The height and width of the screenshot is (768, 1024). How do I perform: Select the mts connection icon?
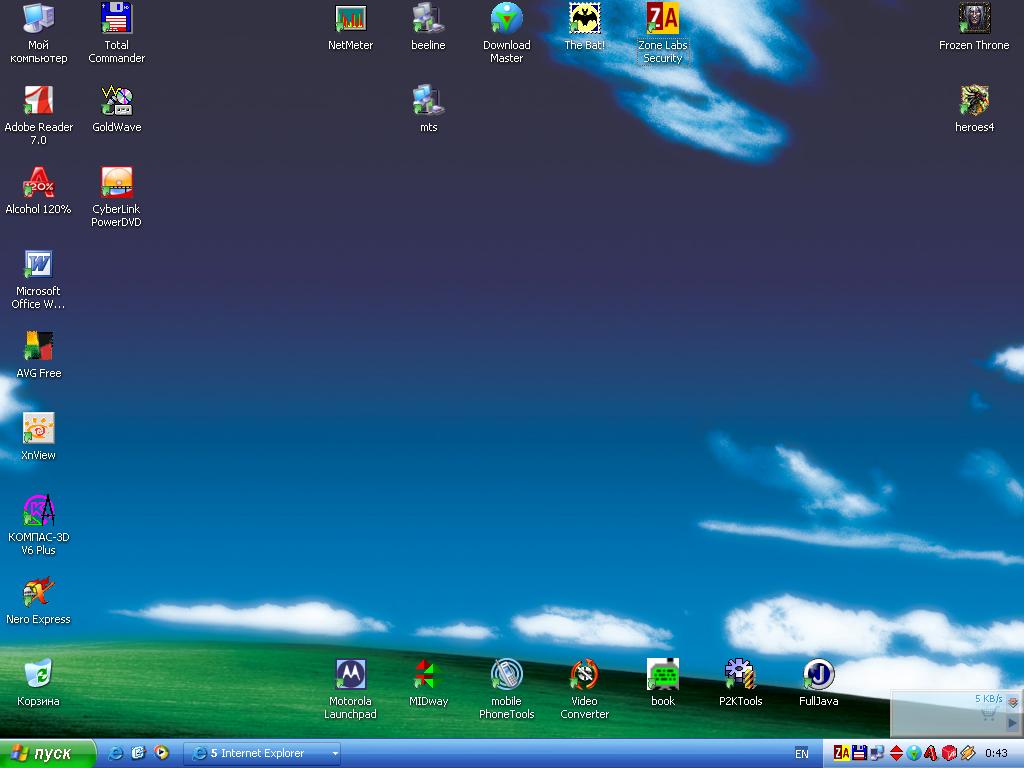[x=428, y=109]
